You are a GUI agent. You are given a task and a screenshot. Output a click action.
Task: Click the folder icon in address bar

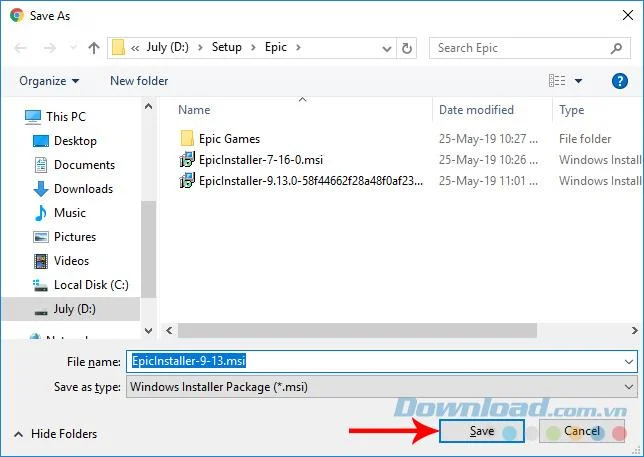tap(119, 48)
